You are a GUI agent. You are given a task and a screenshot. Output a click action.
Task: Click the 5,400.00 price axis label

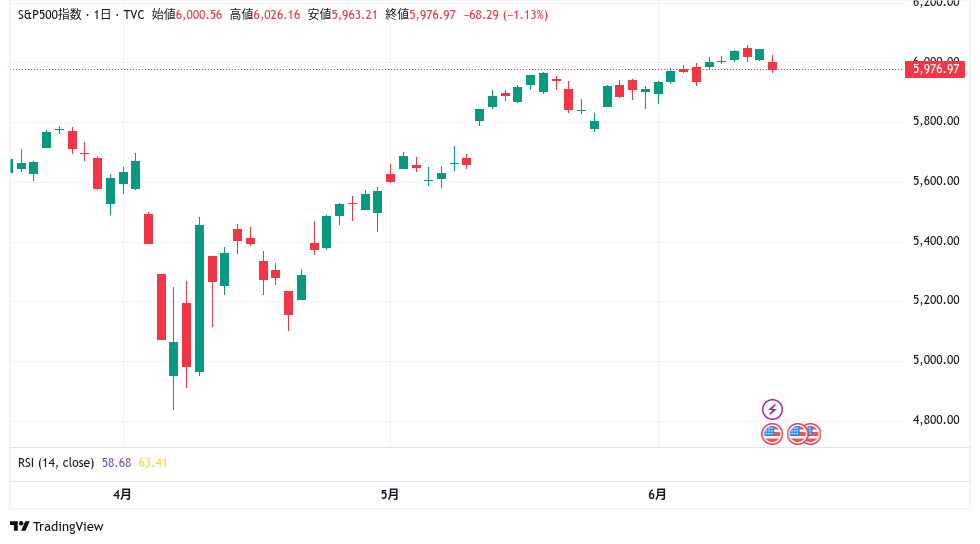click(936, 241)
